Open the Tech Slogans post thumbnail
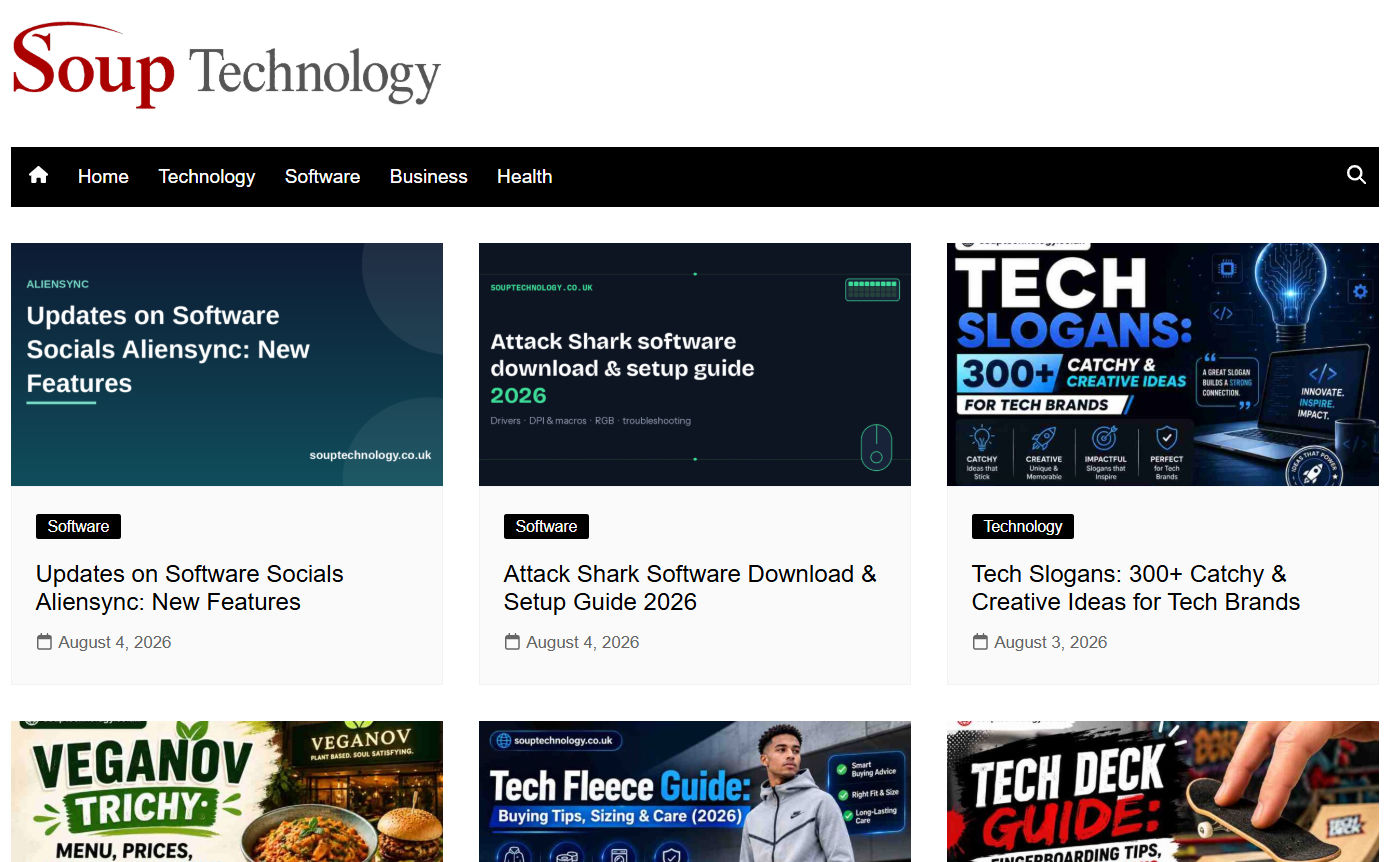1389x862 pixels. (x=1163, y=364)
